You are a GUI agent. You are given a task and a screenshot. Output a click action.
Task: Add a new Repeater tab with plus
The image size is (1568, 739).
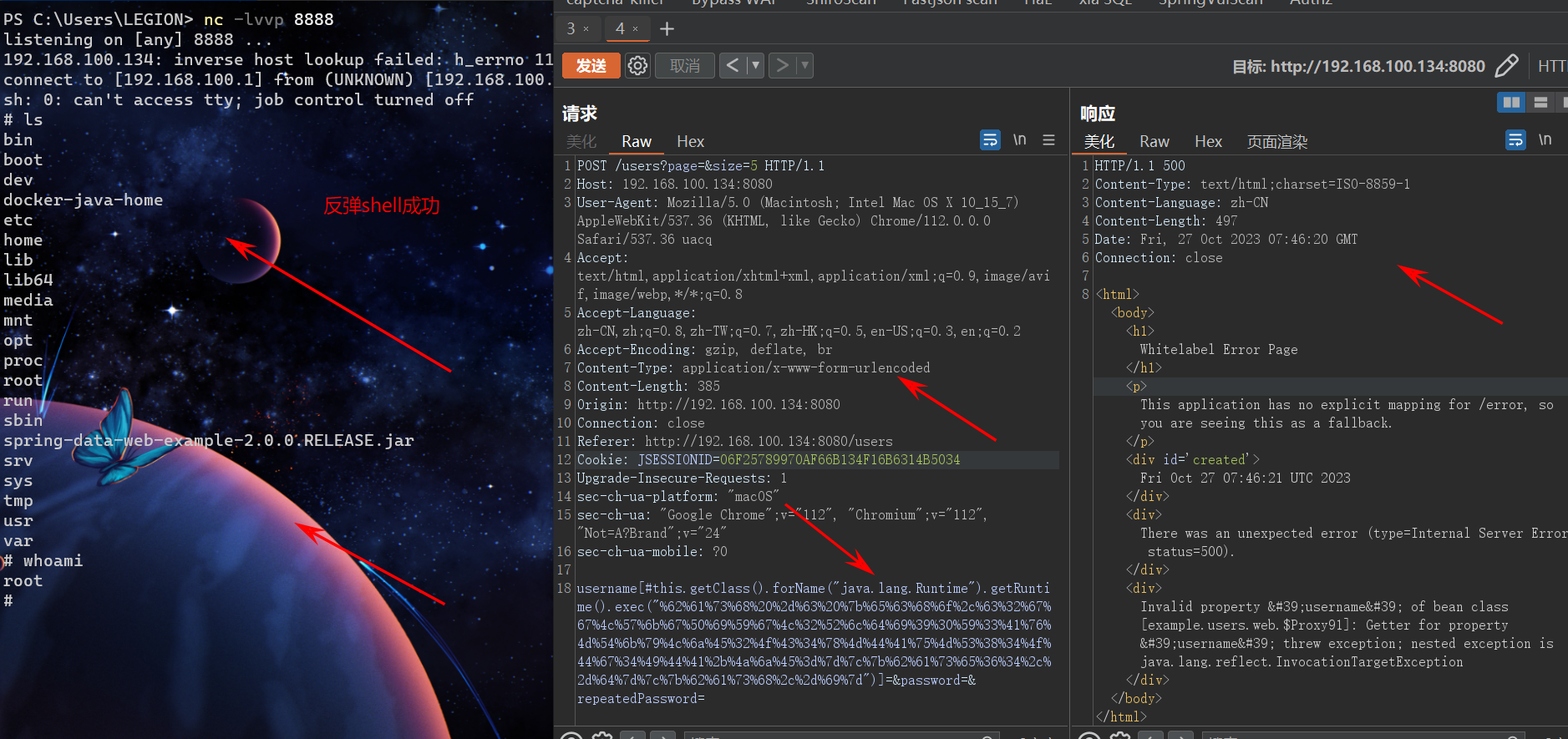coord(667,29)
